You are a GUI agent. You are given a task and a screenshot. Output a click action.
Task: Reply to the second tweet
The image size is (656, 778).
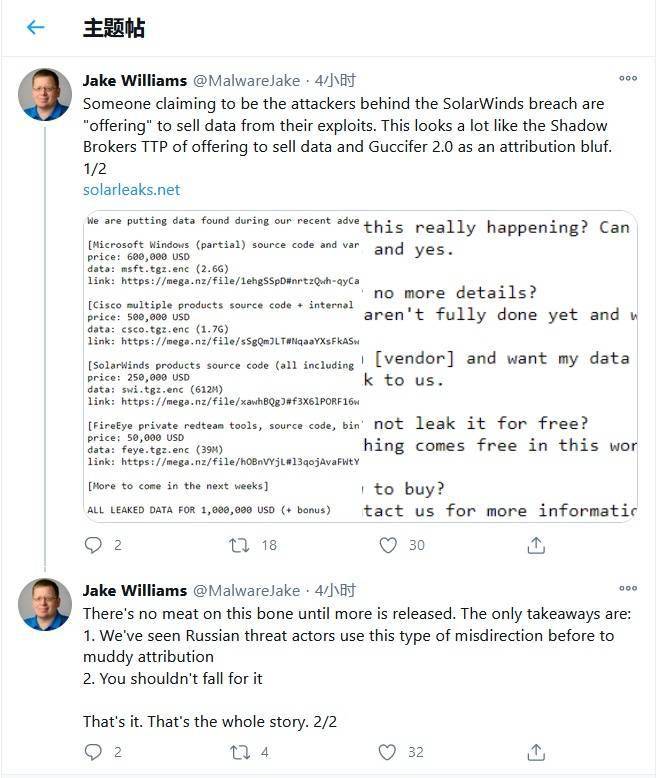click(x=93, y=752)
